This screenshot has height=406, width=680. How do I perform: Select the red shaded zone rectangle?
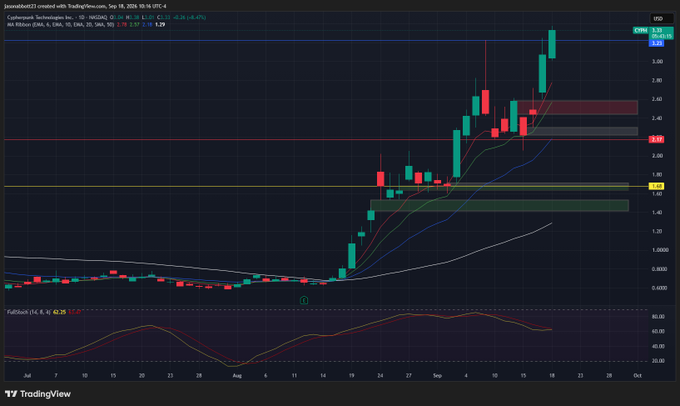[577, 108]
